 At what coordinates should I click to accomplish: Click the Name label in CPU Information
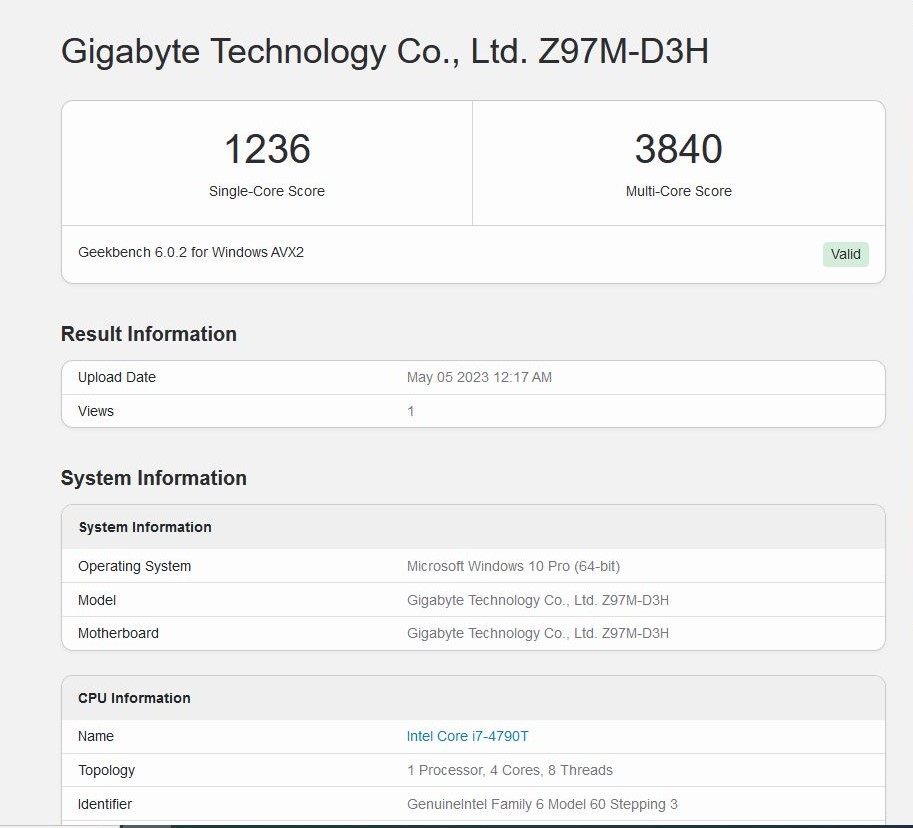point(95,736)
